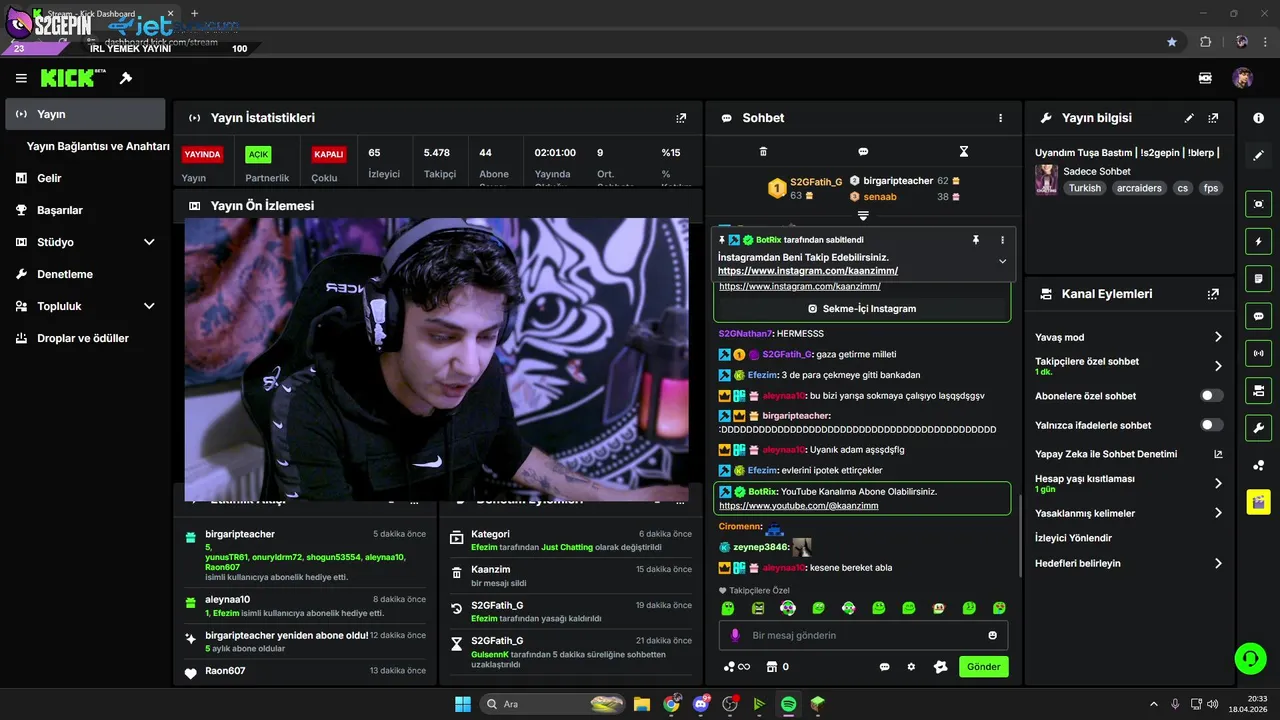
Task: Click the info icon in the right sidebar
Action: tap(1258, 118)
